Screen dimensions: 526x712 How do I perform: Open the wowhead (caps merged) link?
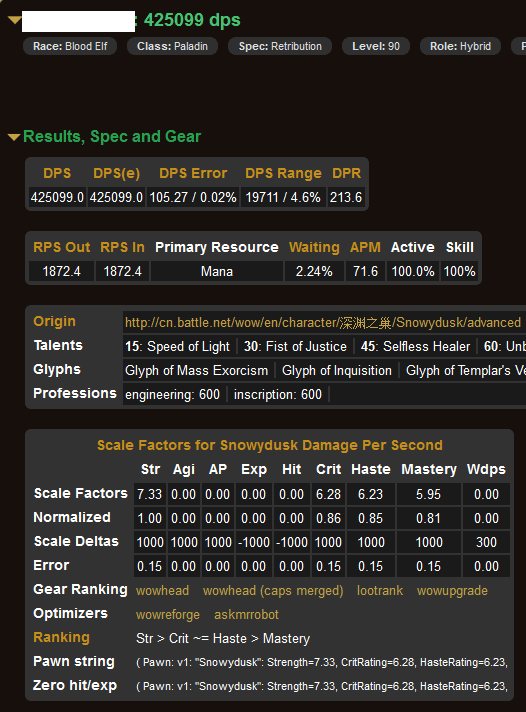pos(273,590)
